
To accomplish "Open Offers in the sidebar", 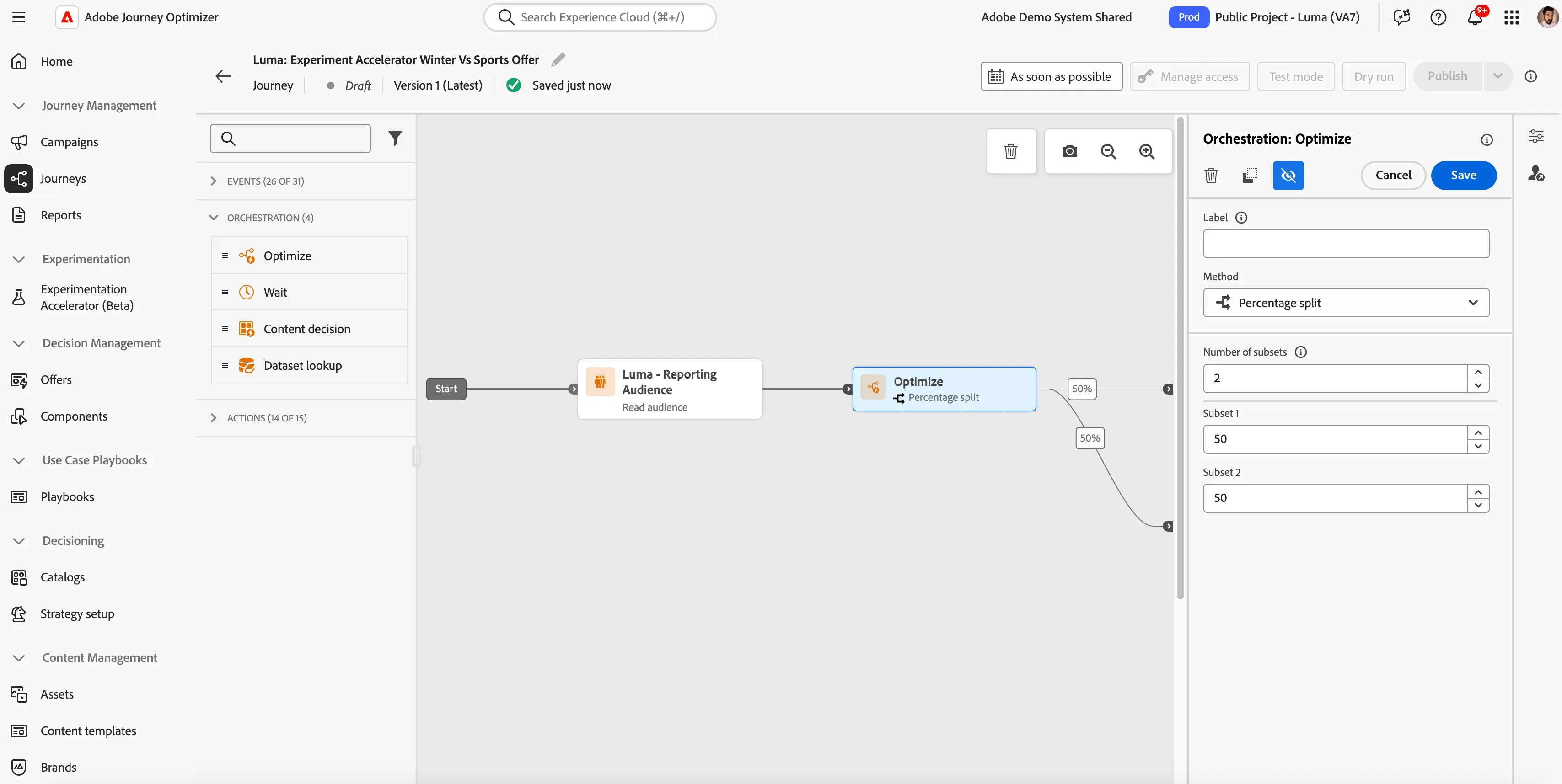I will [x=56, y=380].
